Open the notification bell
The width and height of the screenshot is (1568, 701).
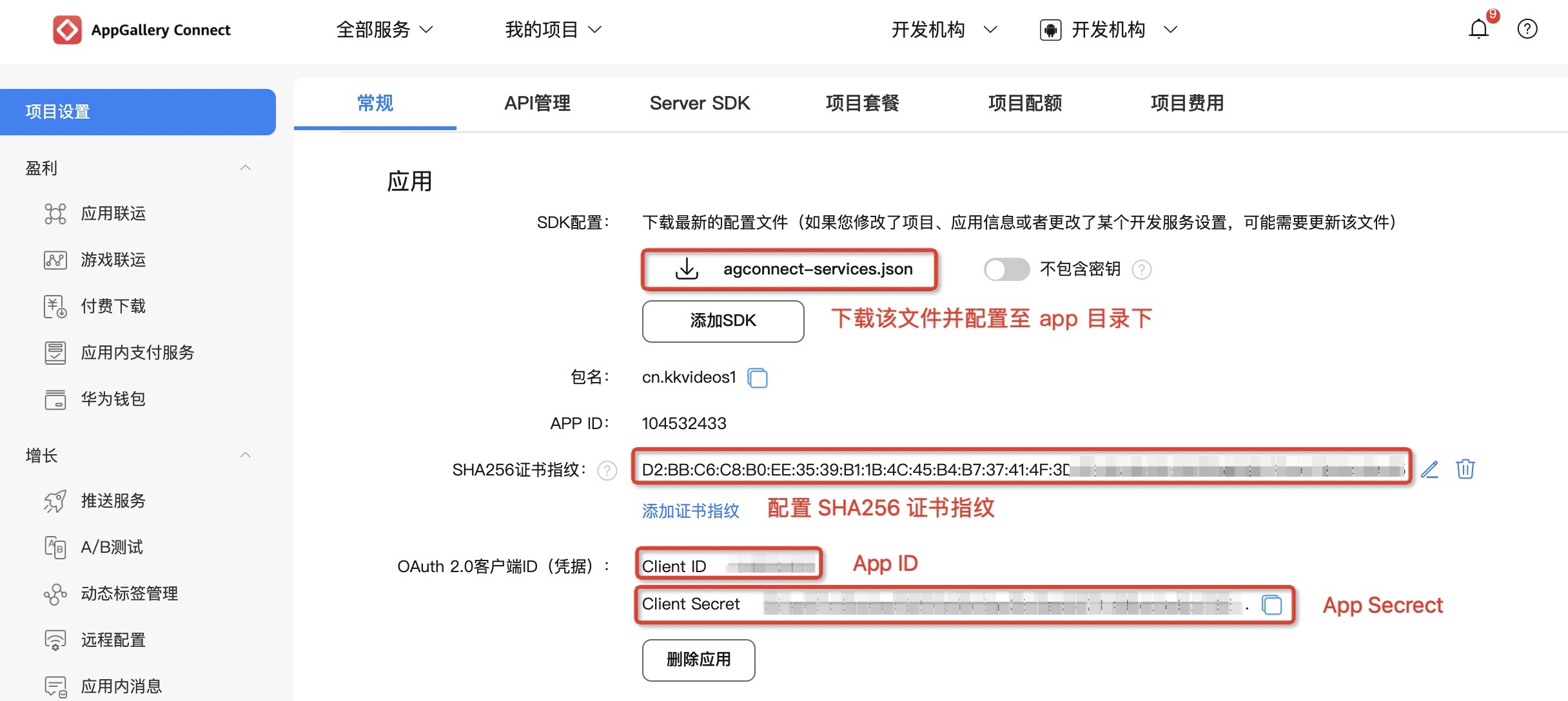click(1478, 29)
